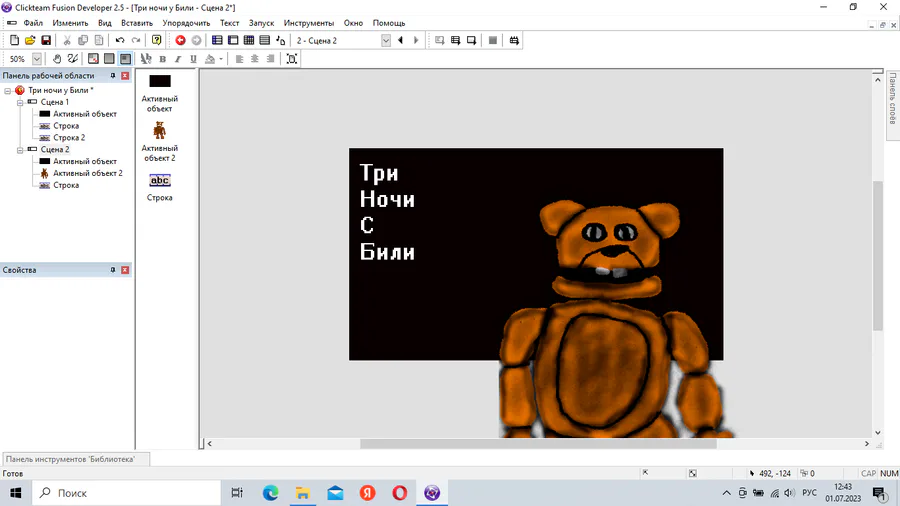Close the 'Свойства' panel
Image resolution: width=900 pixels, height=506 pixels.
click(125, 270)
